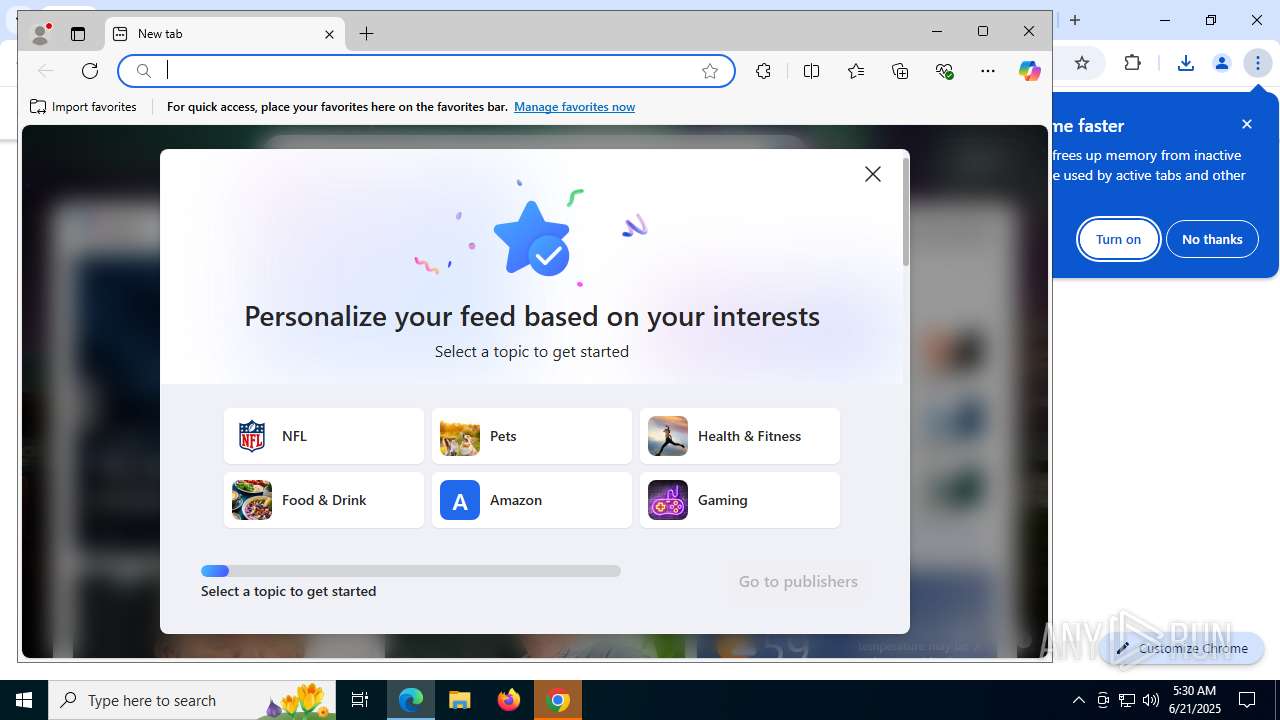Open Microsoft Edge taskbar icon
1280x720 pixels.
pos(411,700)
